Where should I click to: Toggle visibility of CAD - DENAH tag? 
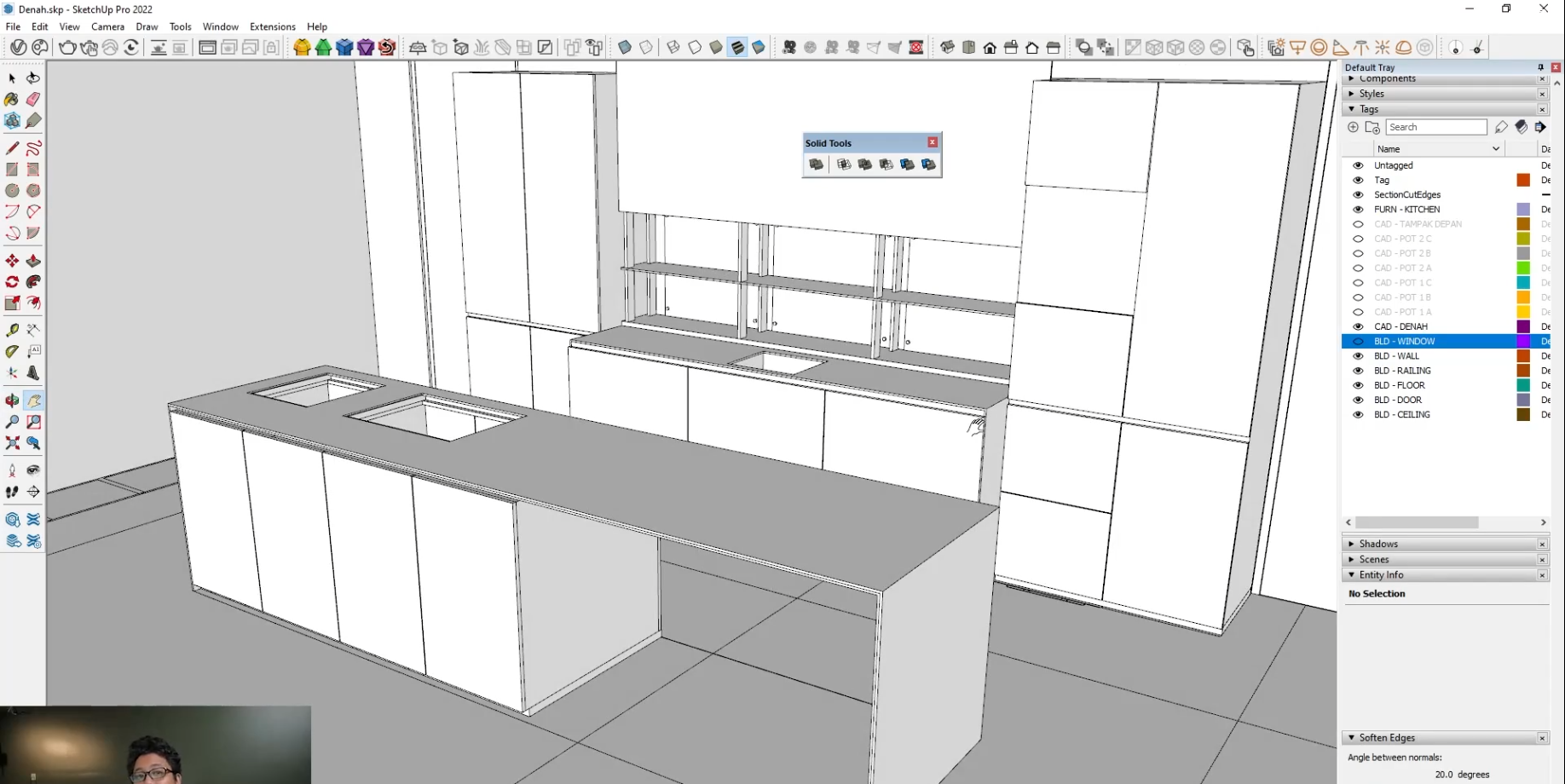1358,326
